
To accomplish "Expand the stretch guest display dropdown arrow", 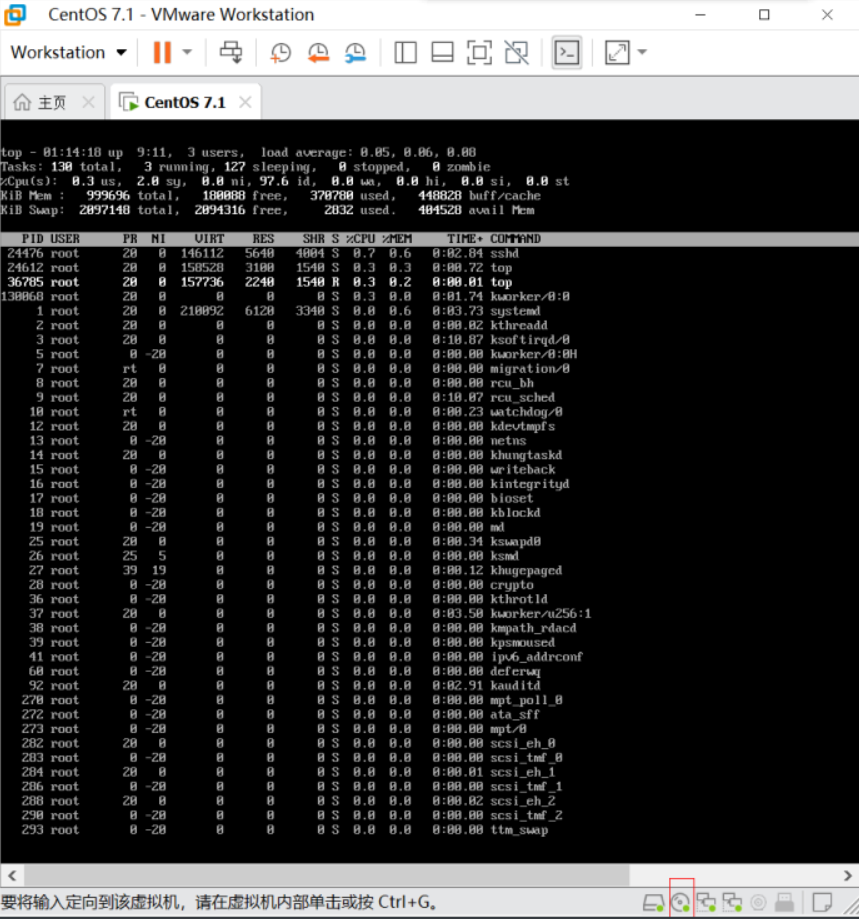I will tap(642, 52).
